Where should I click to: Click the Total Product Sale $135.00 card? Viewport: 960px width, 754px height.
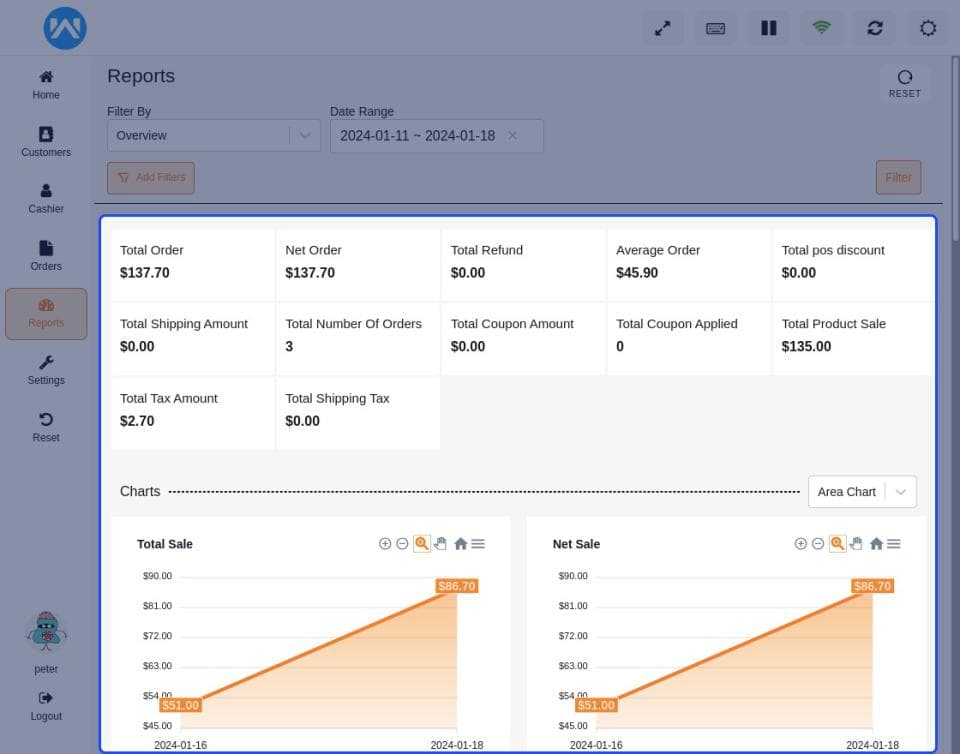click(853, 338)
